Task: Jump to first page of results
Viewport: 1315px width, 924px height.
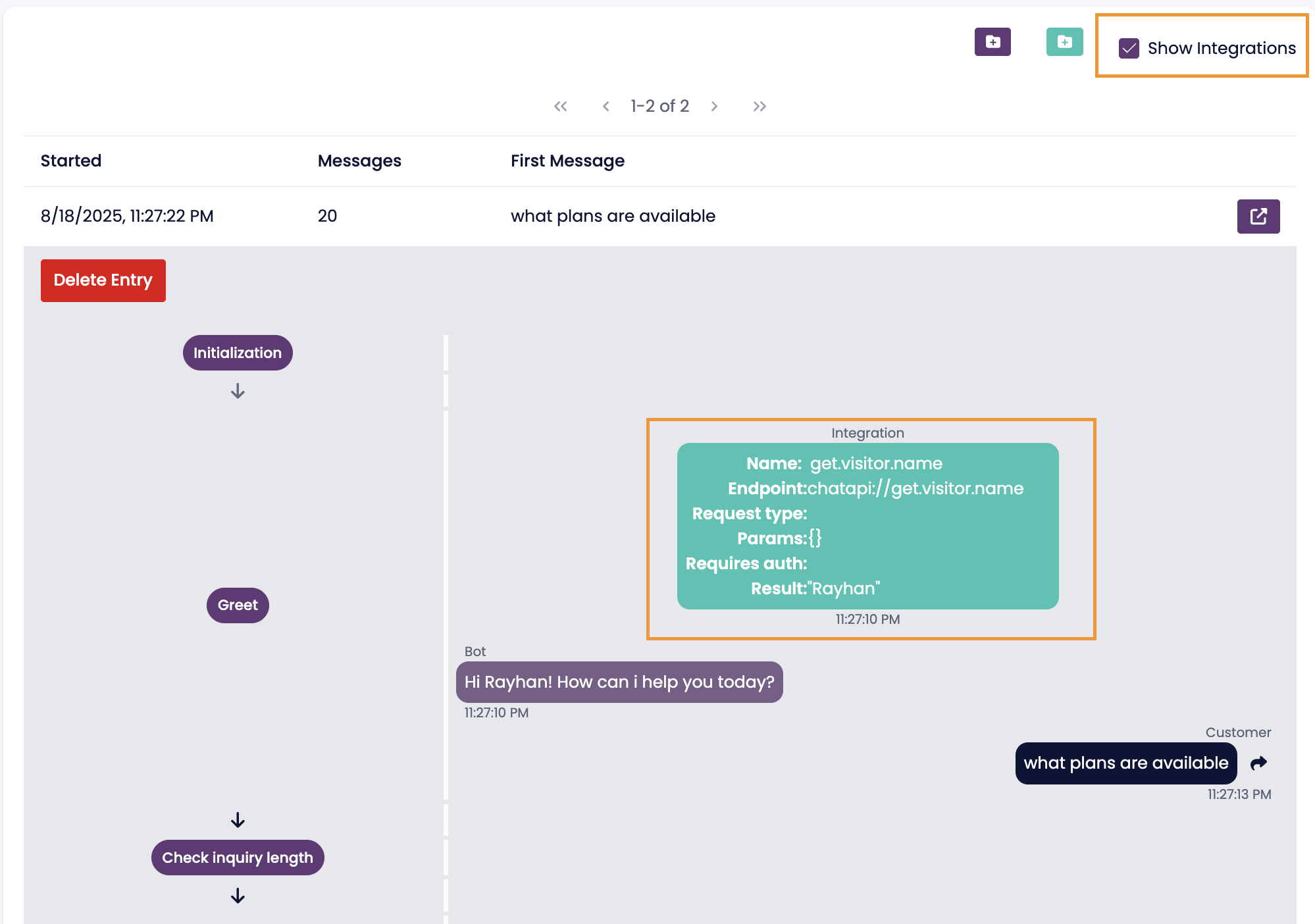Action: point(560,107)
